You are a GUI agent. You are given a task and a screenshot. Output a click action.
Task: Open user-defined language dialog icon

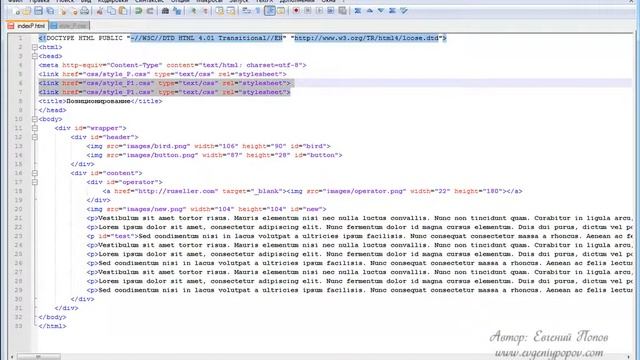(281, 11)
